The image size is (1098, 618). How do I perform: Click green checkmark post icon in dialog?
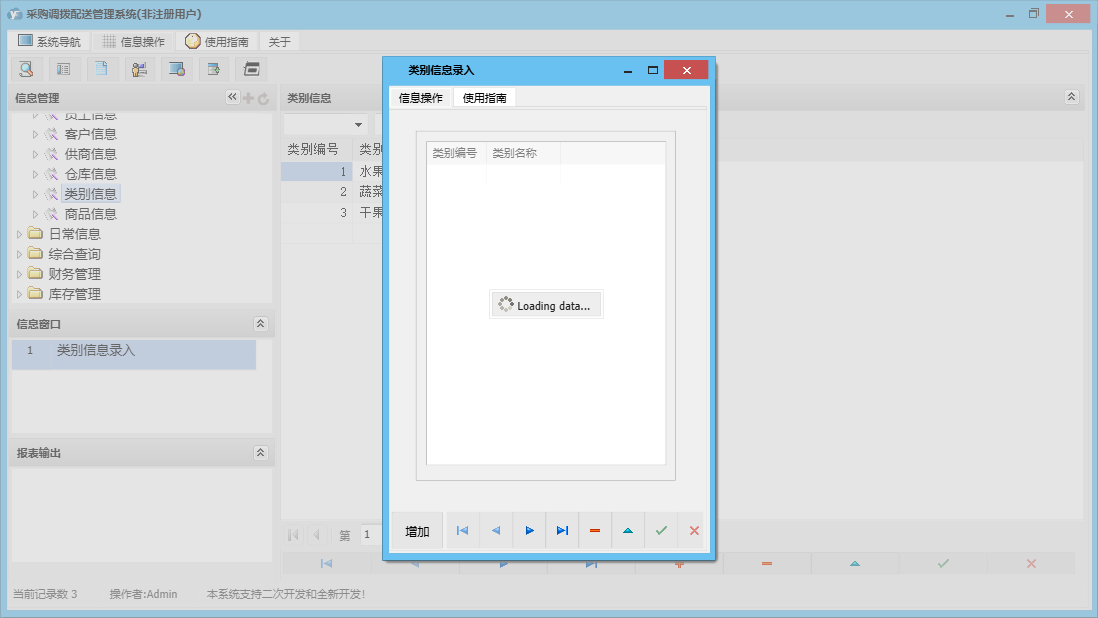(x=661, y=531)
